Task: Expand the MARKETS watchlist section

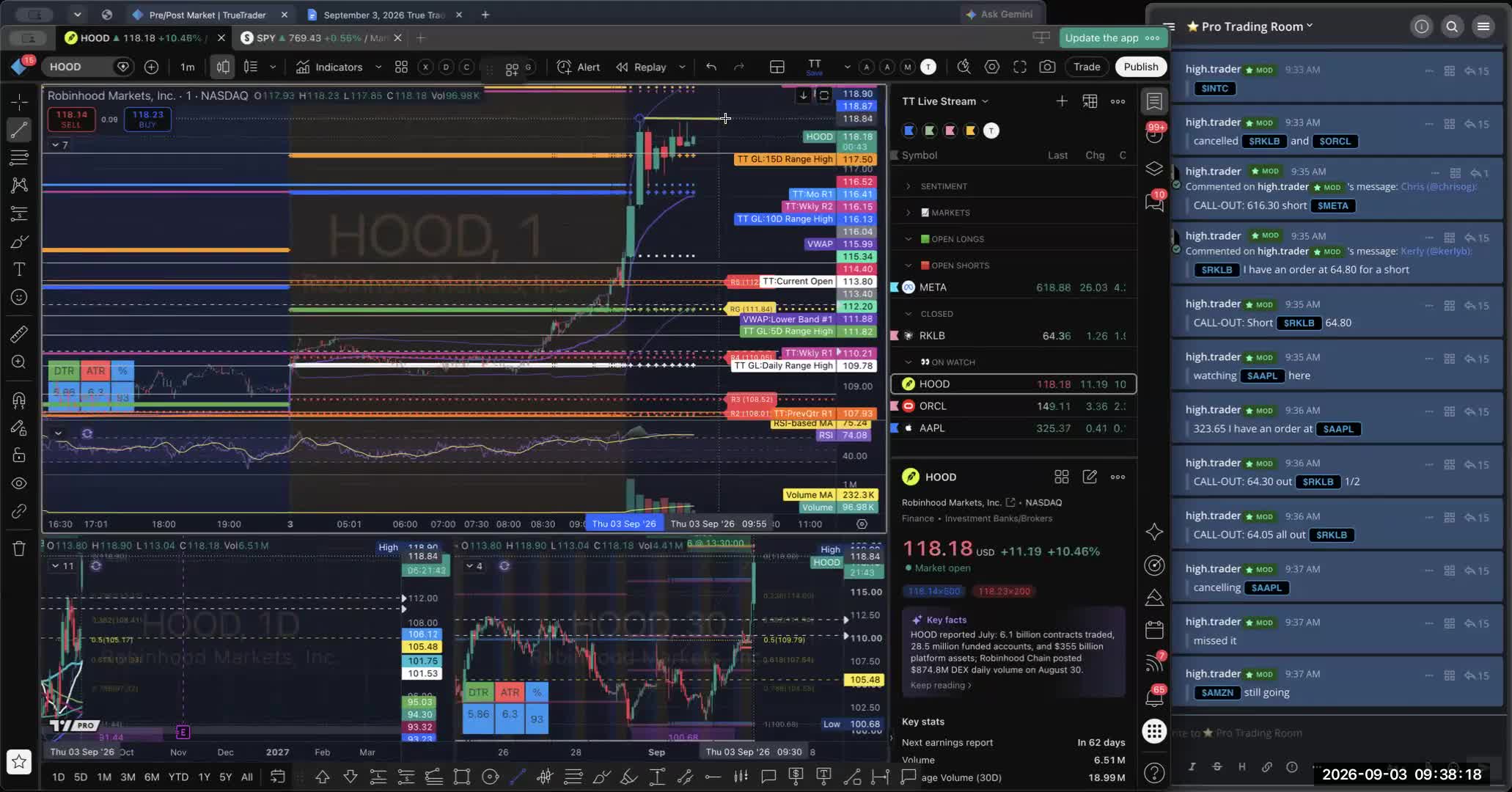Action: [909, 213]
